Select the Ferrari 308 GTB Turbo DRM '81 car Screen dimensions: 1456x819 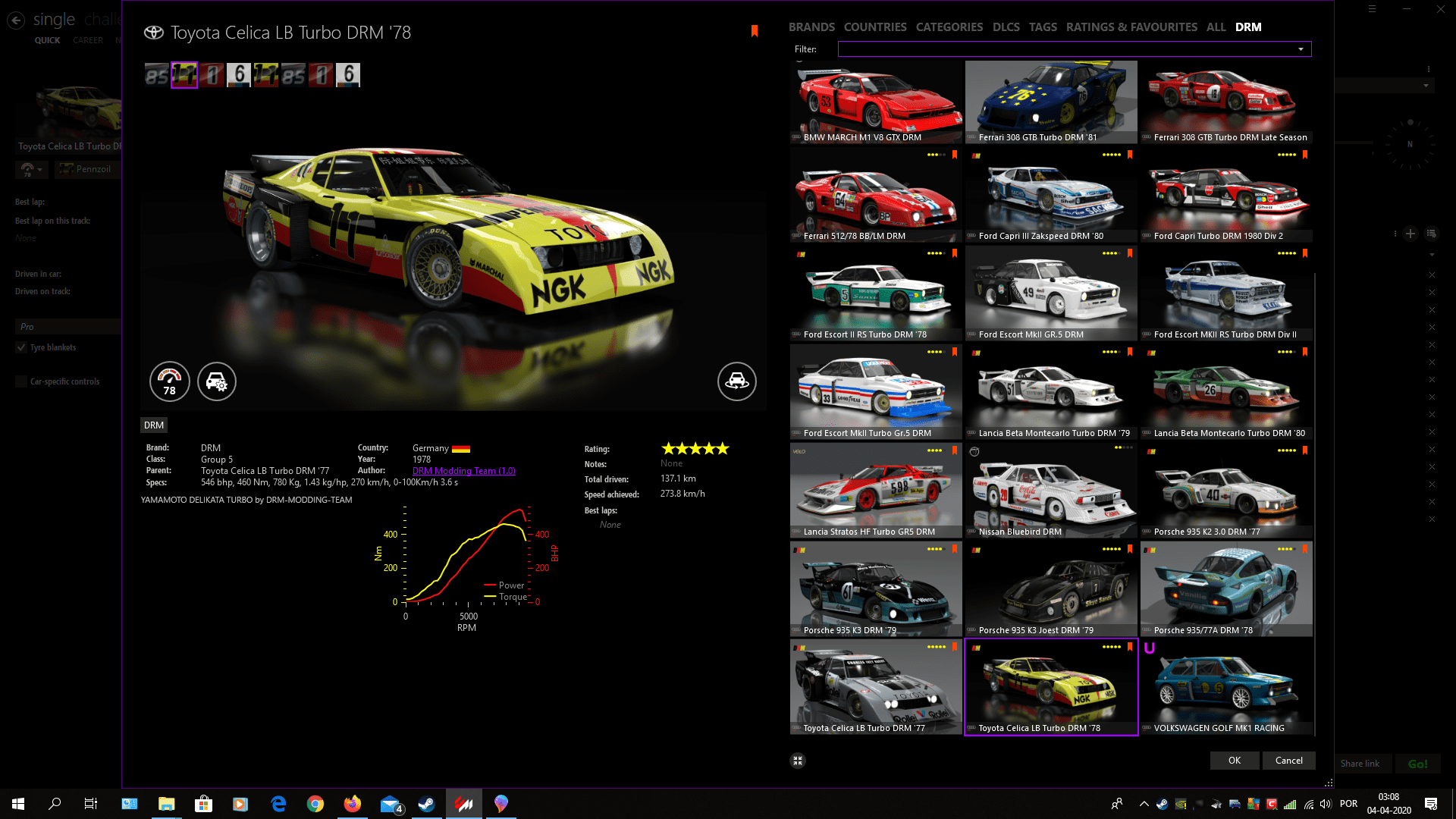[x=1051, y=102]
